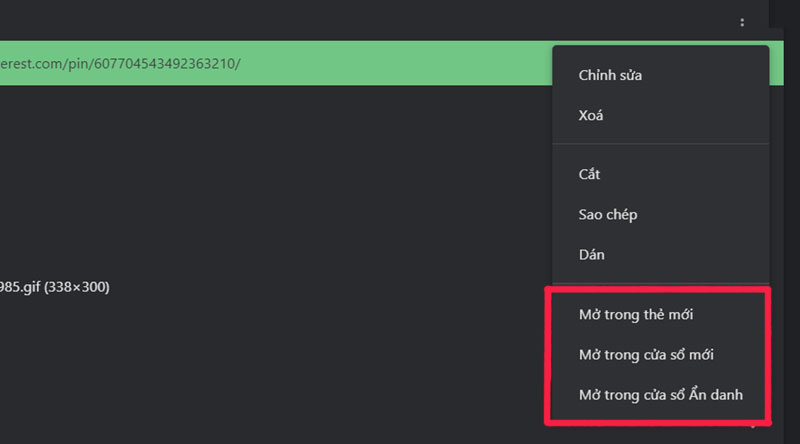The width and height of the screenshot is (800, 444).
Task: Open the bookmark in a new tab
Action: click(x=636, y=315)
